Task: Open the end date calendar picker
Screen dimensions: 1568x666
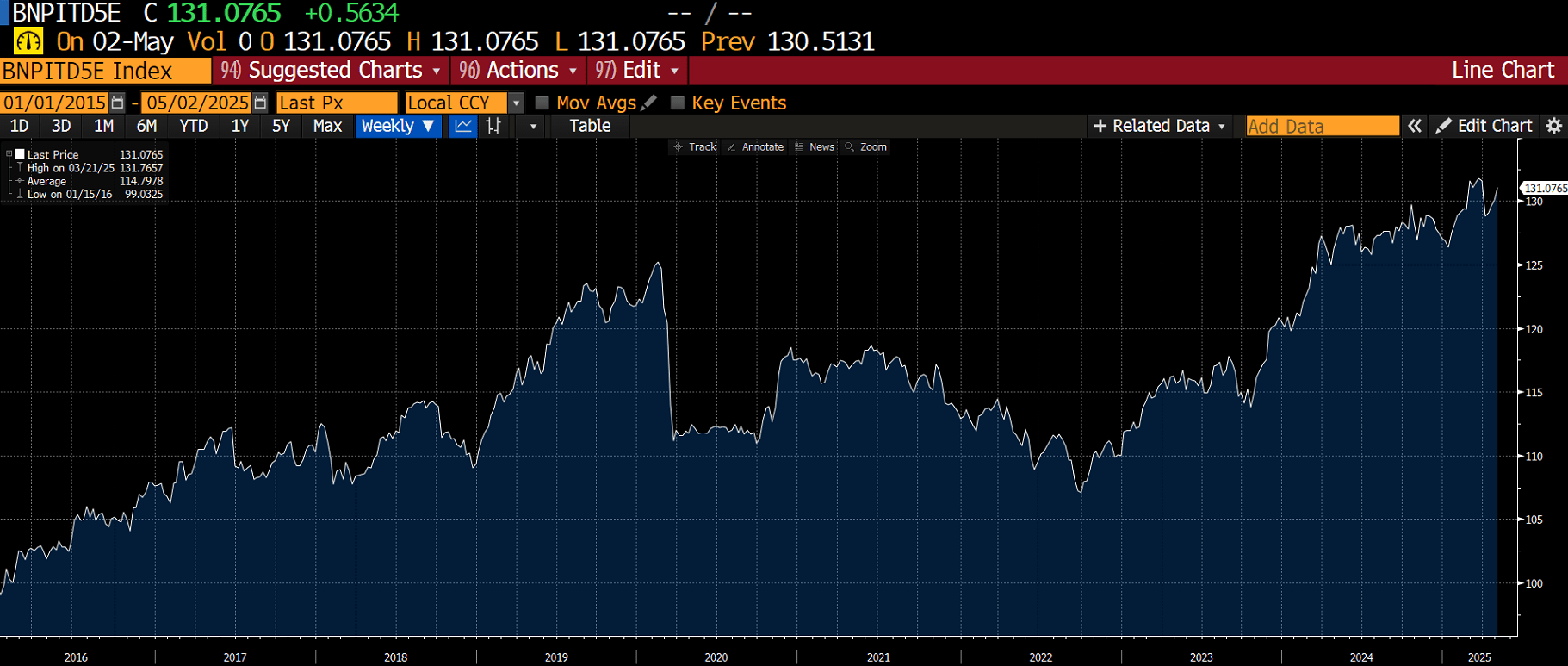Action: [260, 103]
